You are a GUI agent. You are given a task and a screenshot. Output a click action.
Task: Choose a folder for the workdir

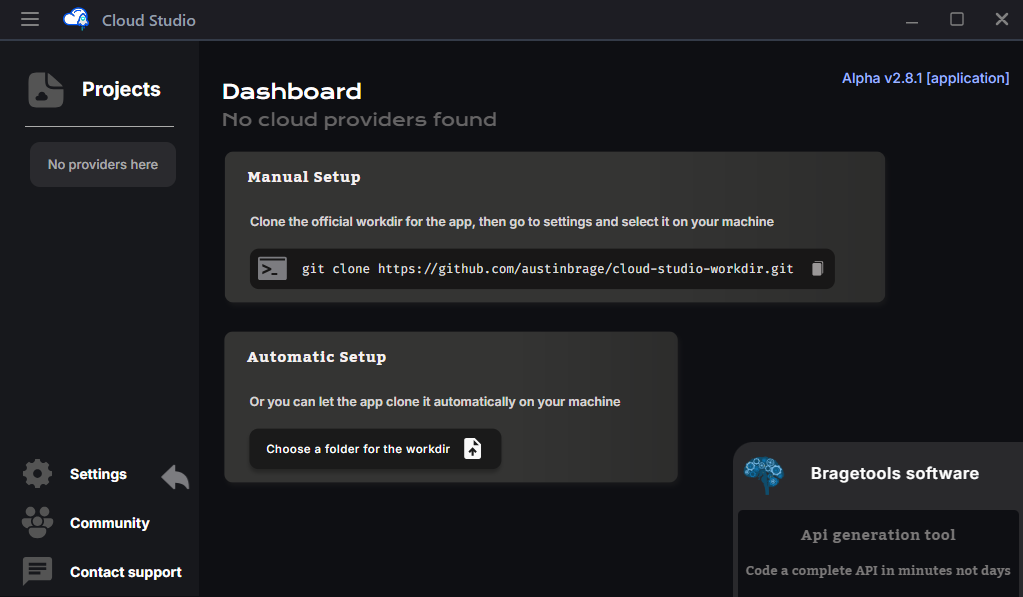(358, 449)
